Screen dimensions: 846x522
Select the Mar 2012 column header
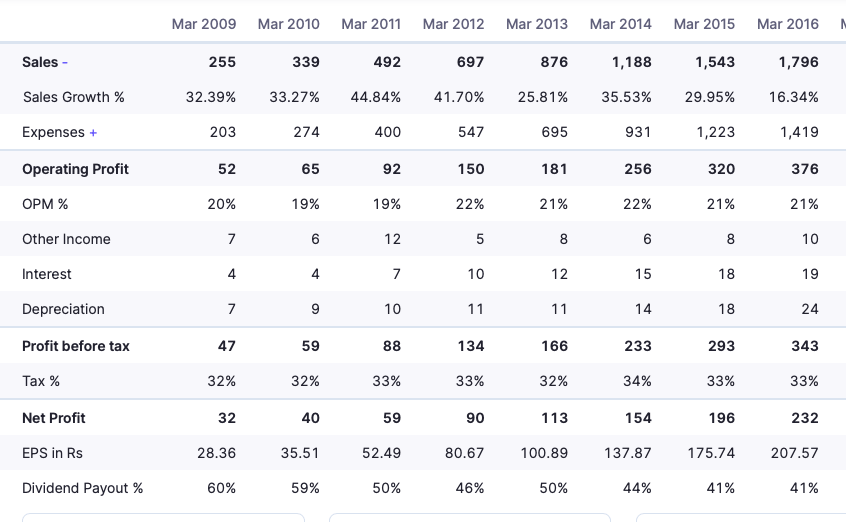pyautogui.click(x=454, y=24)
